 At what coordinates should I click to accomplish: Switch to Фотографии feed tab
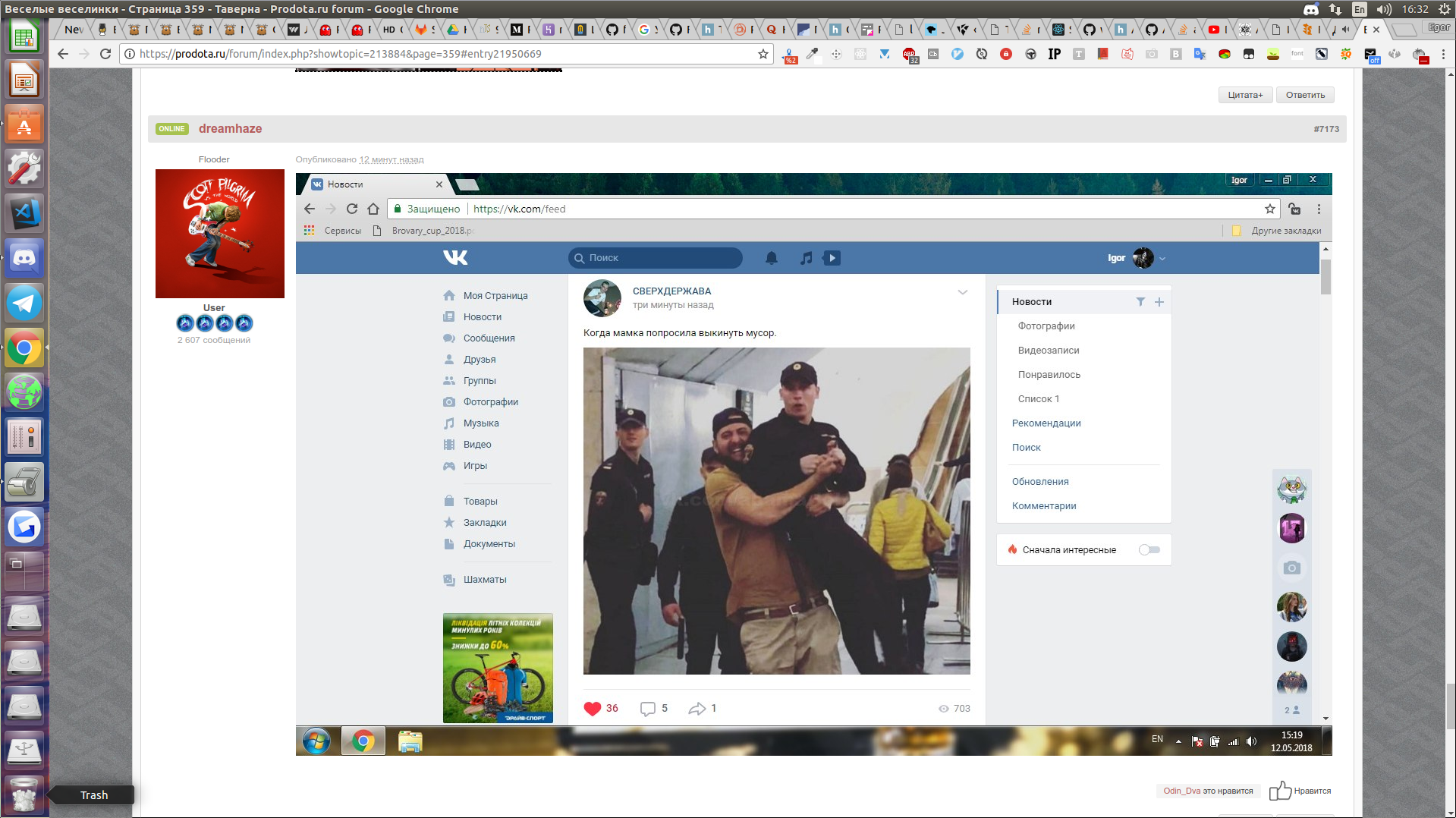(1046, 326)
